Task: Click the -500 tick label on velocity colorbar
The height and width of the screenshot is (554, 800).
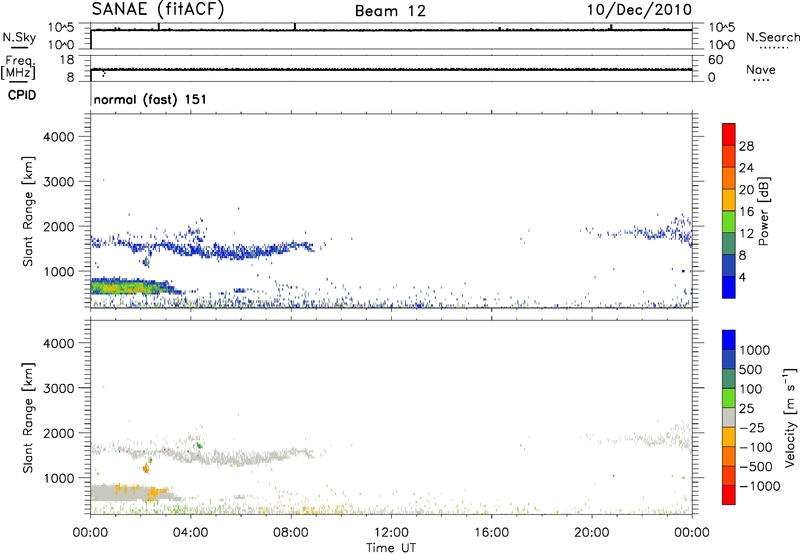Action: 756,466
